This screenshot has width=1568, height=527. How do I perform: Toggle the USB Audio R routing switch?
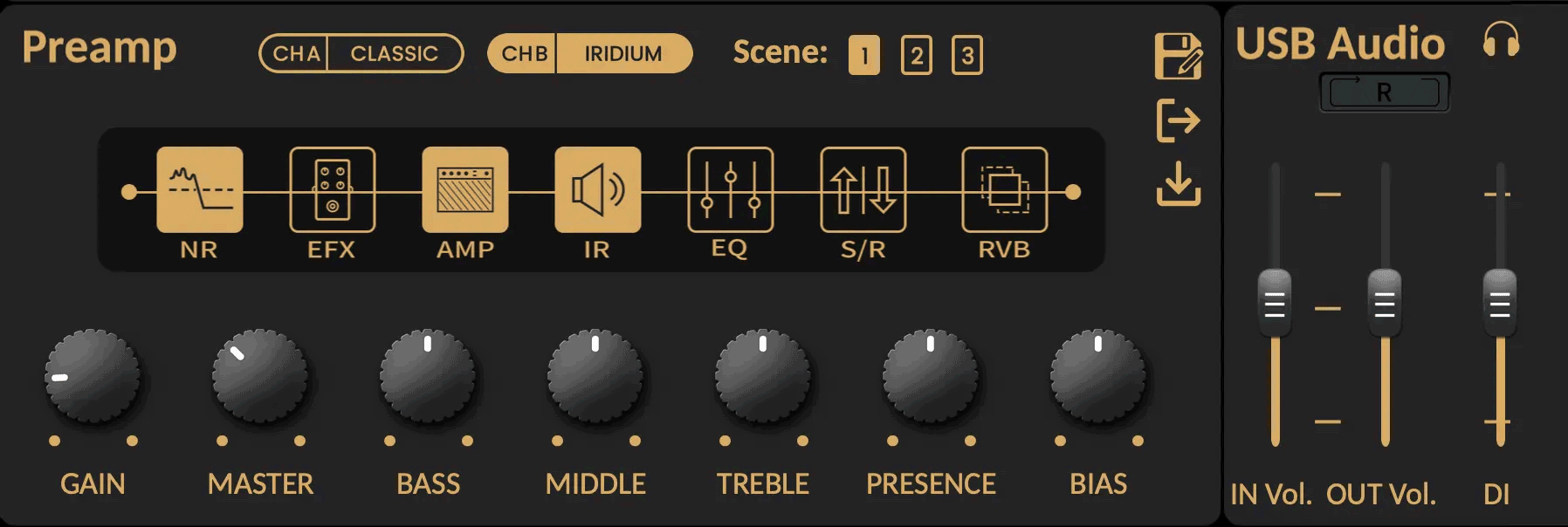[x=1384, y=92]
